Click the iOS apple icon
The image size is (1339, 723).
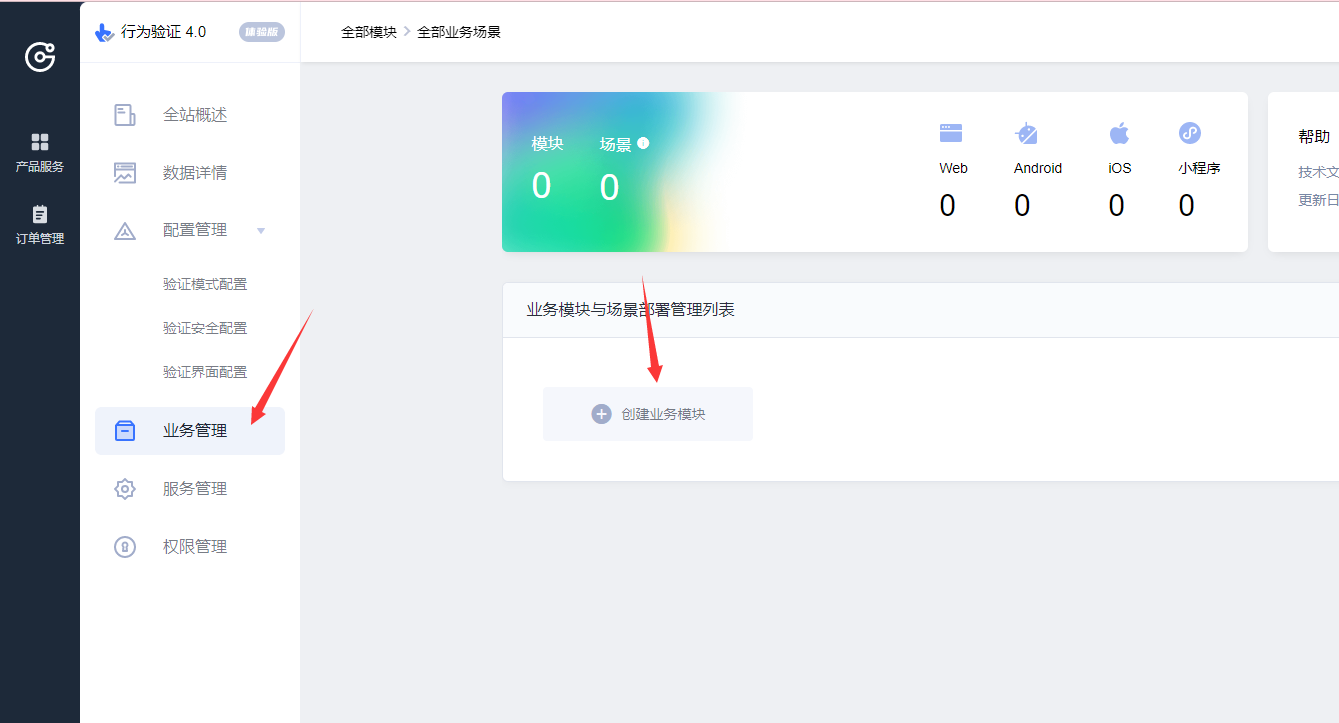[x=1119, y=133]
